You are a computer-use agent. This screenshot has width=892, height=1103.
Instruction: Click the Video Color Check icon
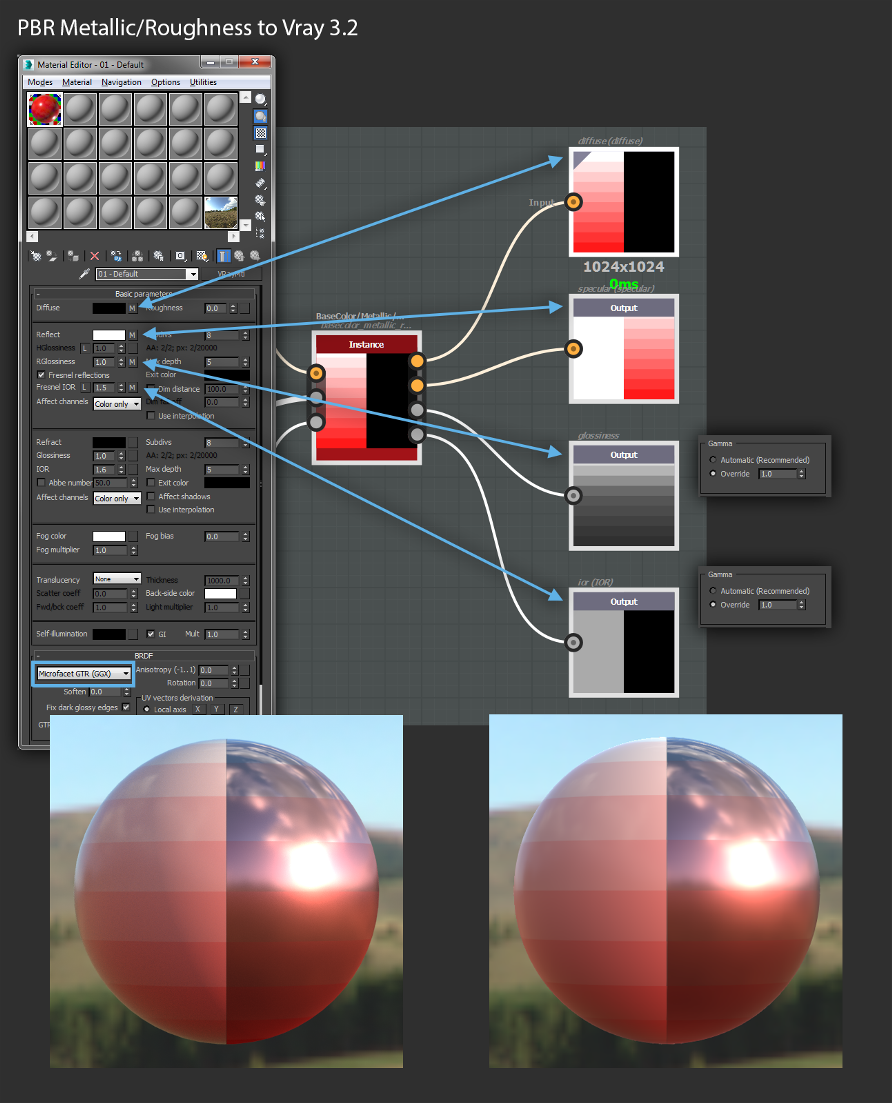pyautogui.click(x=260, y=166)
